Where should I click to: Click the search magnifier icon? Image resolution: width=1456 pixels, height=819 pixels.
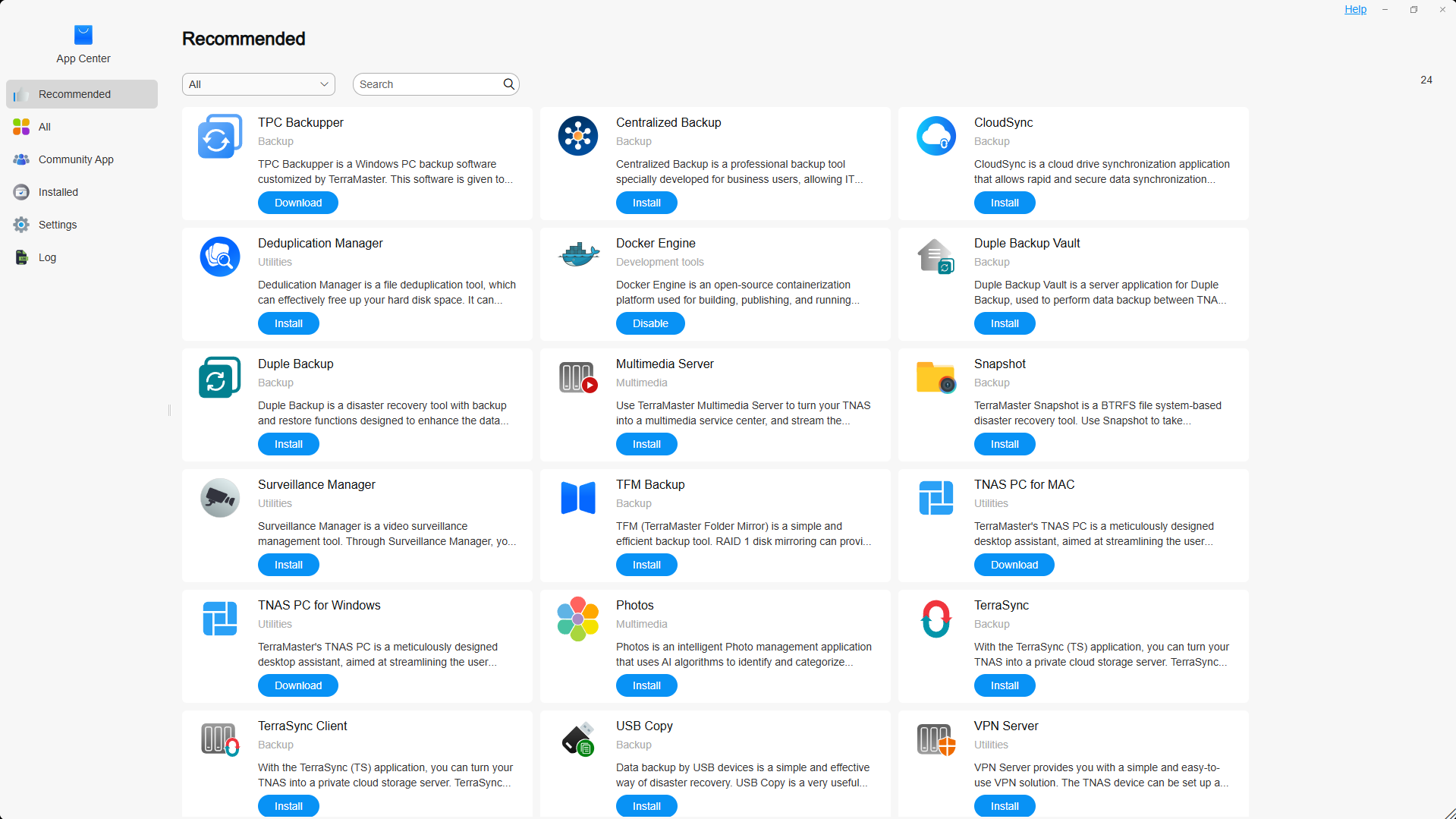[509, 84]
